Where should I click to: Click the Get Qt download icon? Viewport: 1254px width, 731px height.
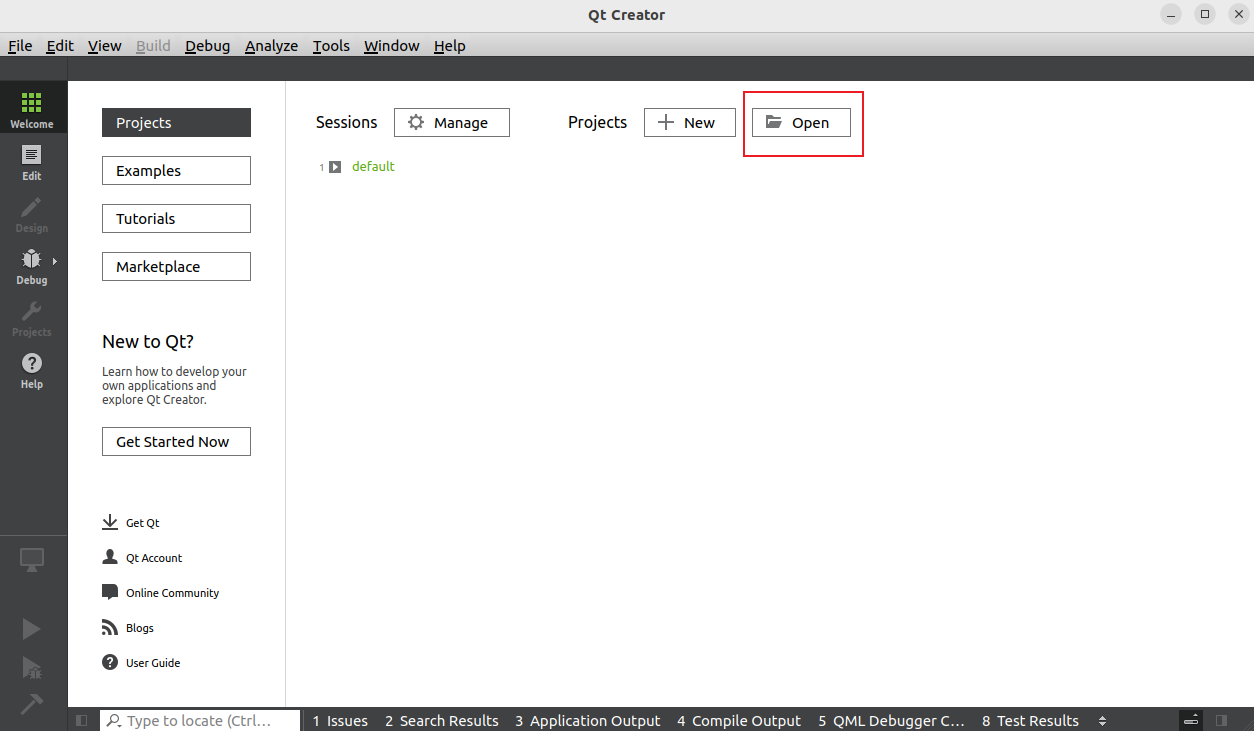[110, 522]
